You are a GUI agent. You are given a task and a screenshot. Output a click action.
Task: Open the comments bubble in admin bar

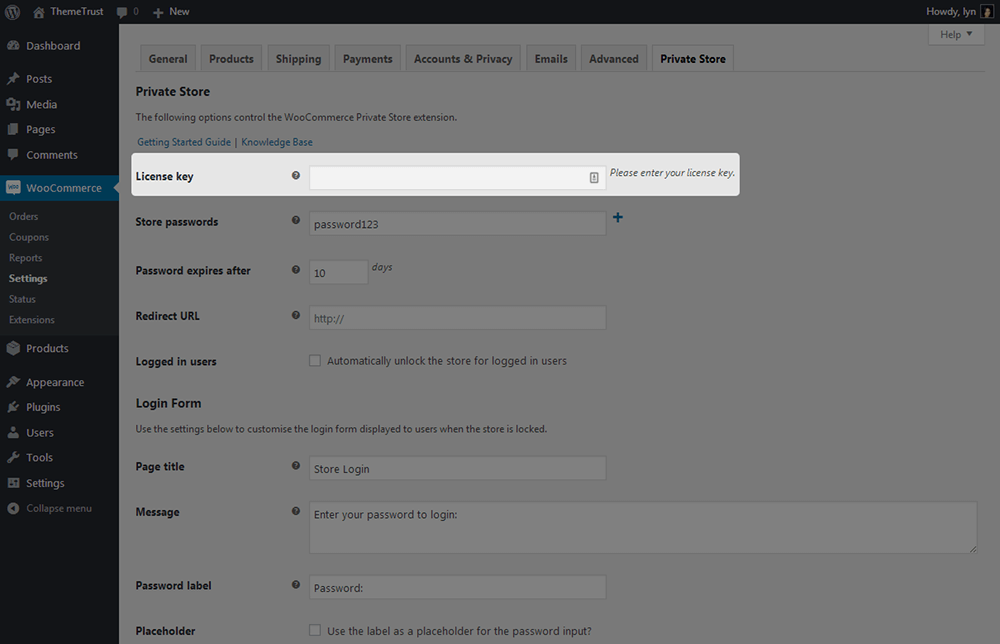pyautogui.click(x=122, y=12)
